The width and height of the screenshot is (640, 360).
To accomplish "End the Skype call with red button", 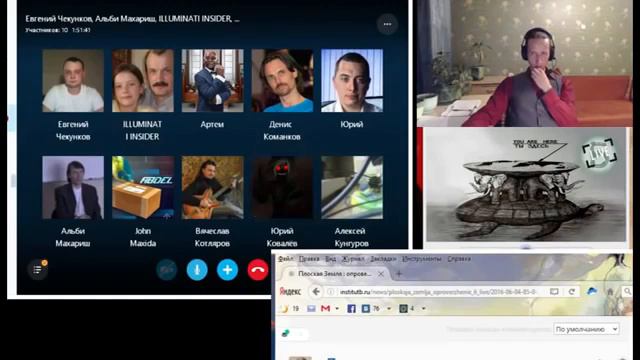I will 258,270.
